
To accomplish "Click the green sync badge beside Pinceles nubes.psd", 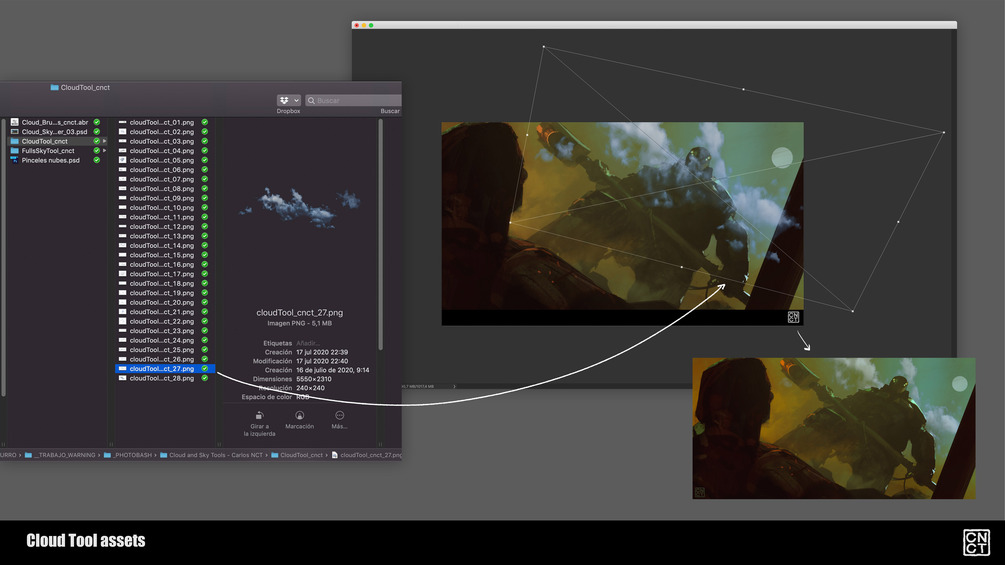I will point(97,160).
